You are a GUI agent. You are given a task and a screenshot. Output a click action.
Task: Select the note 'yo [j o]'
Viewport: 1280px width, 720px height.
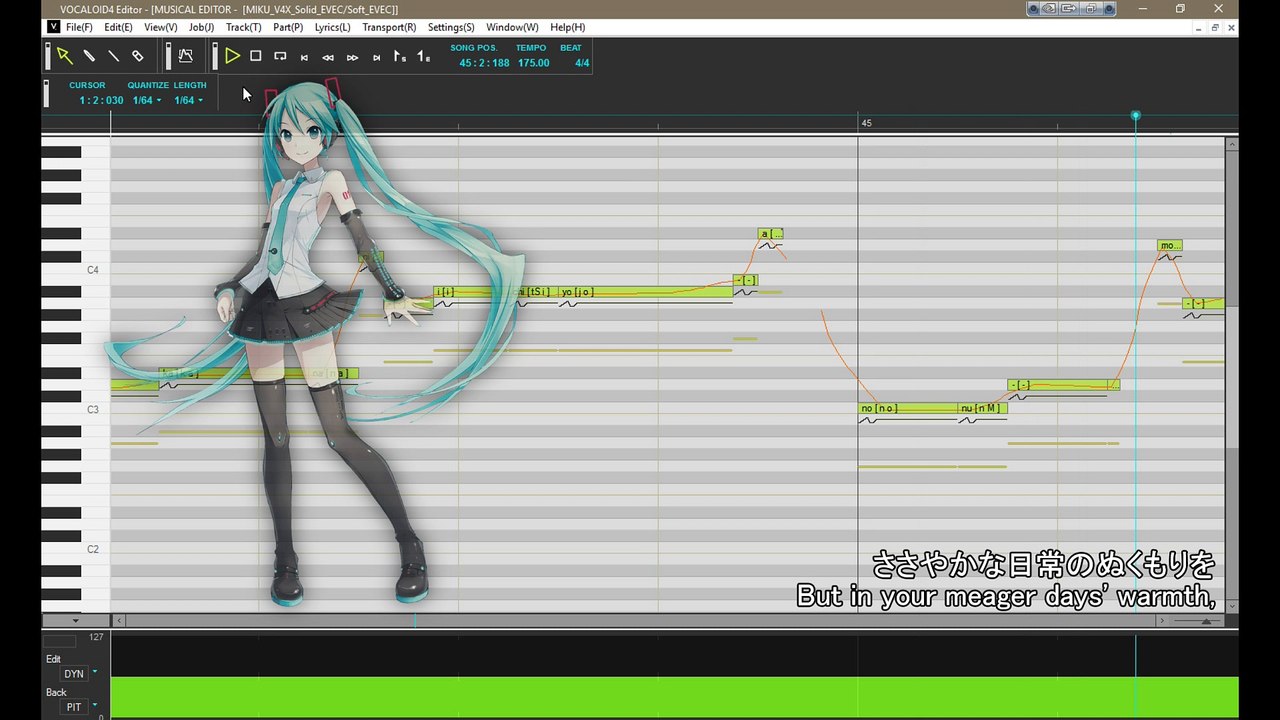click(645, 292)
